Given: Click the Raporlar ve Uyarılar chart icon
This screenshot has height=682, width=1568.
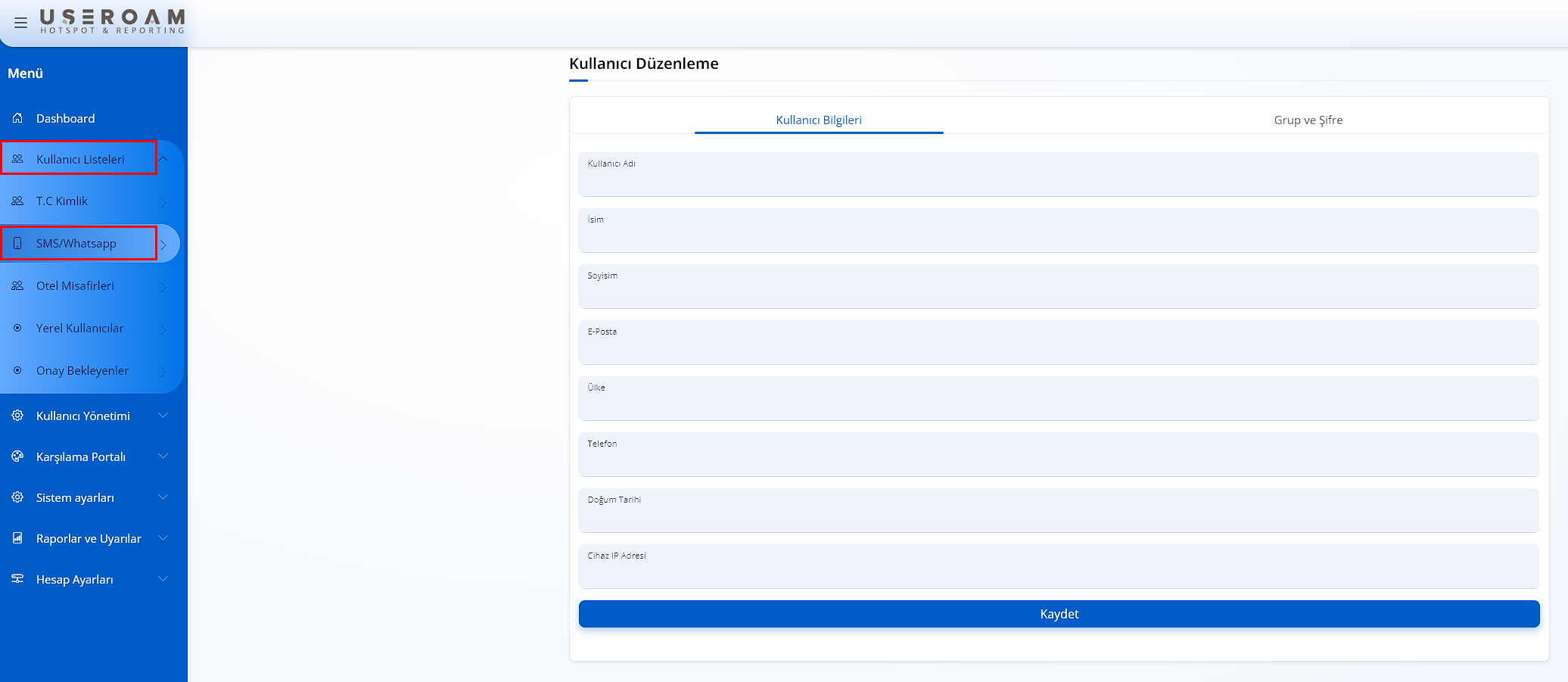Looking at the screenshot, I should (x=17, y=538).
